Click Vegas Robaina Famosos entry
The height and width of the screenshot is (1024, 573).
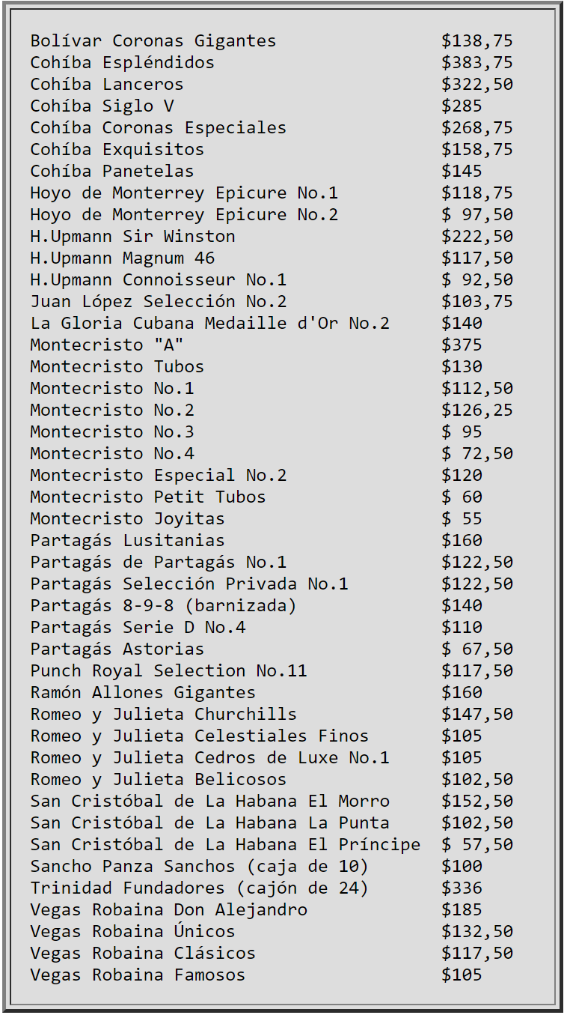click(x=138, y=974)
